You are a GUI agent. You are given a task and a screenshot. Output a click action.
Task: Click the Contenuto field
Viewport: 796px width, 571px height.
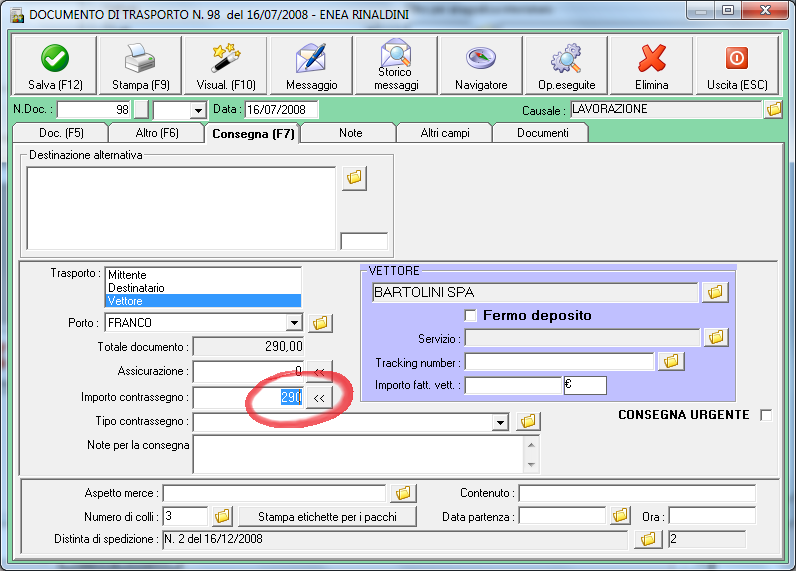pos(637,493)
